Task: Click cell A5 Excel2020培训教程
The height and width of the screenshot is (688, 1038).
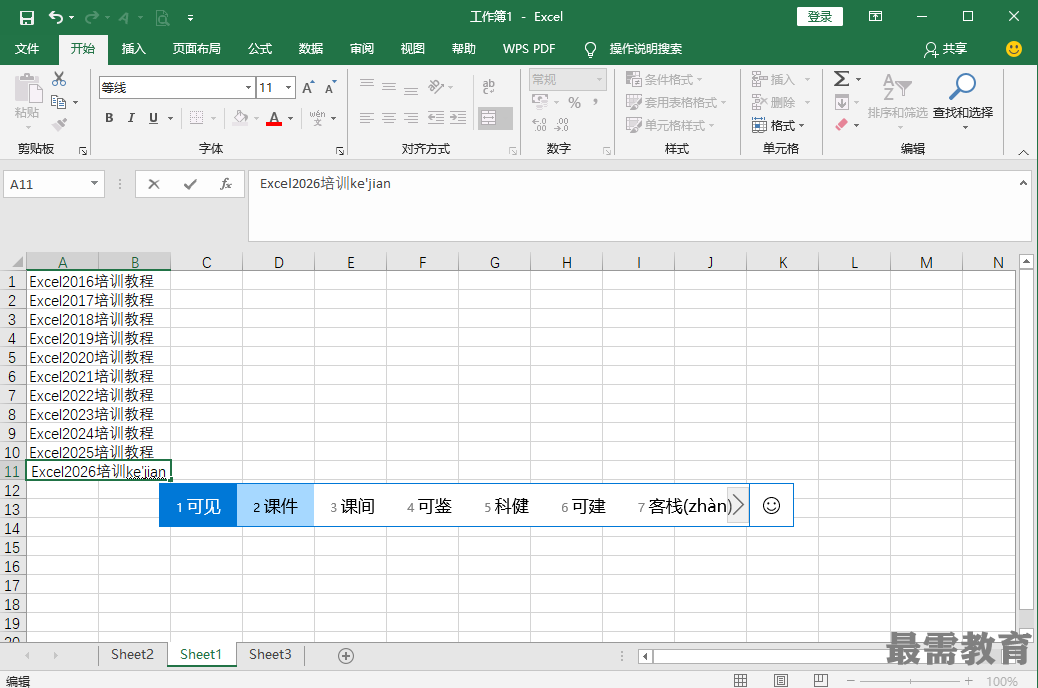Action: (x=63, y=357)
